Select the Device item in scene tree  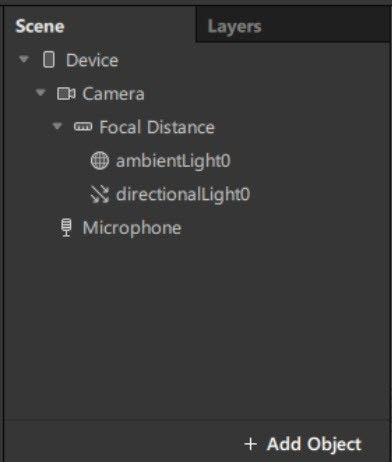92,60
